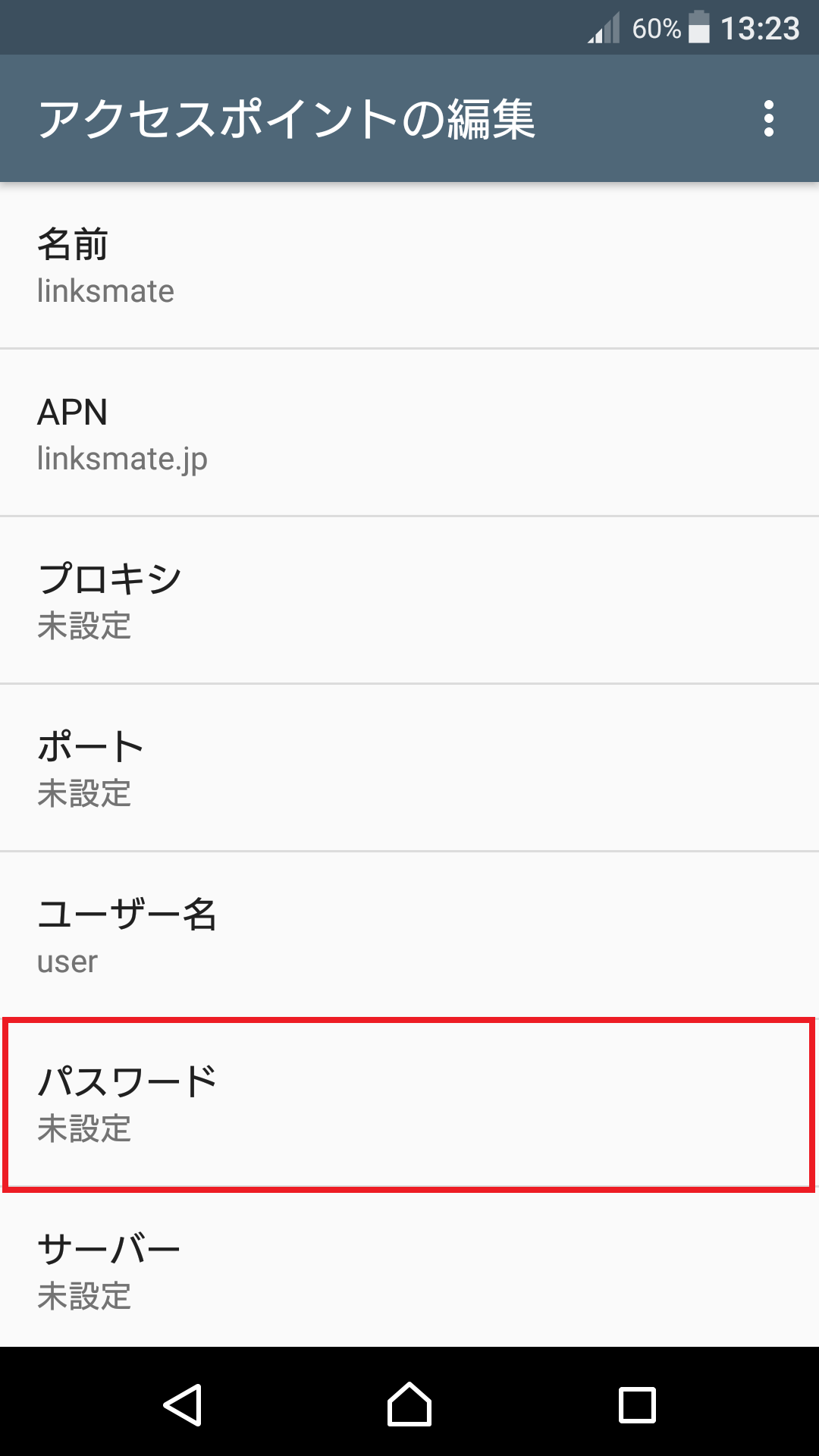Select the プロキシ (proxy) setting
Screen dimensions: 819x1456
[x=409, y=599]
